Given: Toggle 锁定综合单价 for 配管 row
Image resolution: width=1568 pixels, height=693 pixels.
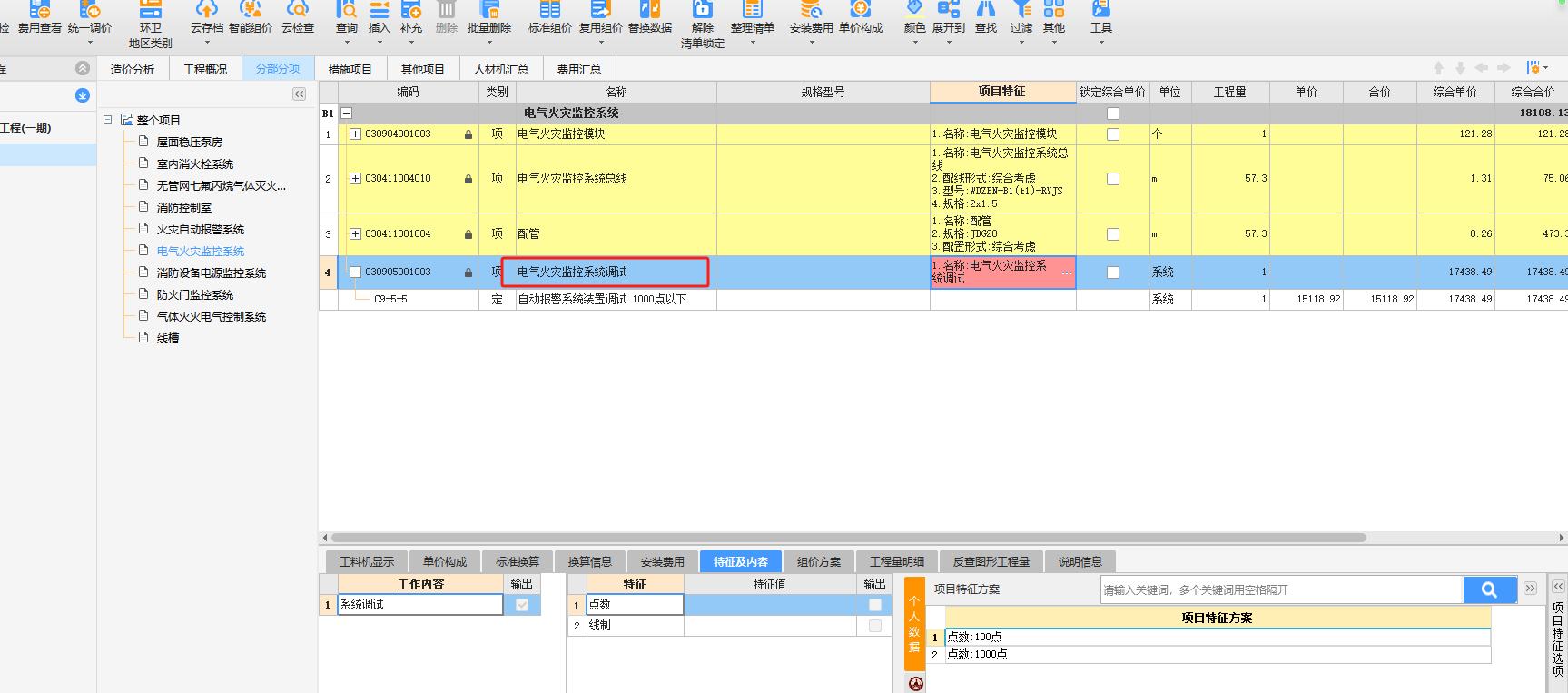Looking at the screenshot, I should tap(1113, 234).
